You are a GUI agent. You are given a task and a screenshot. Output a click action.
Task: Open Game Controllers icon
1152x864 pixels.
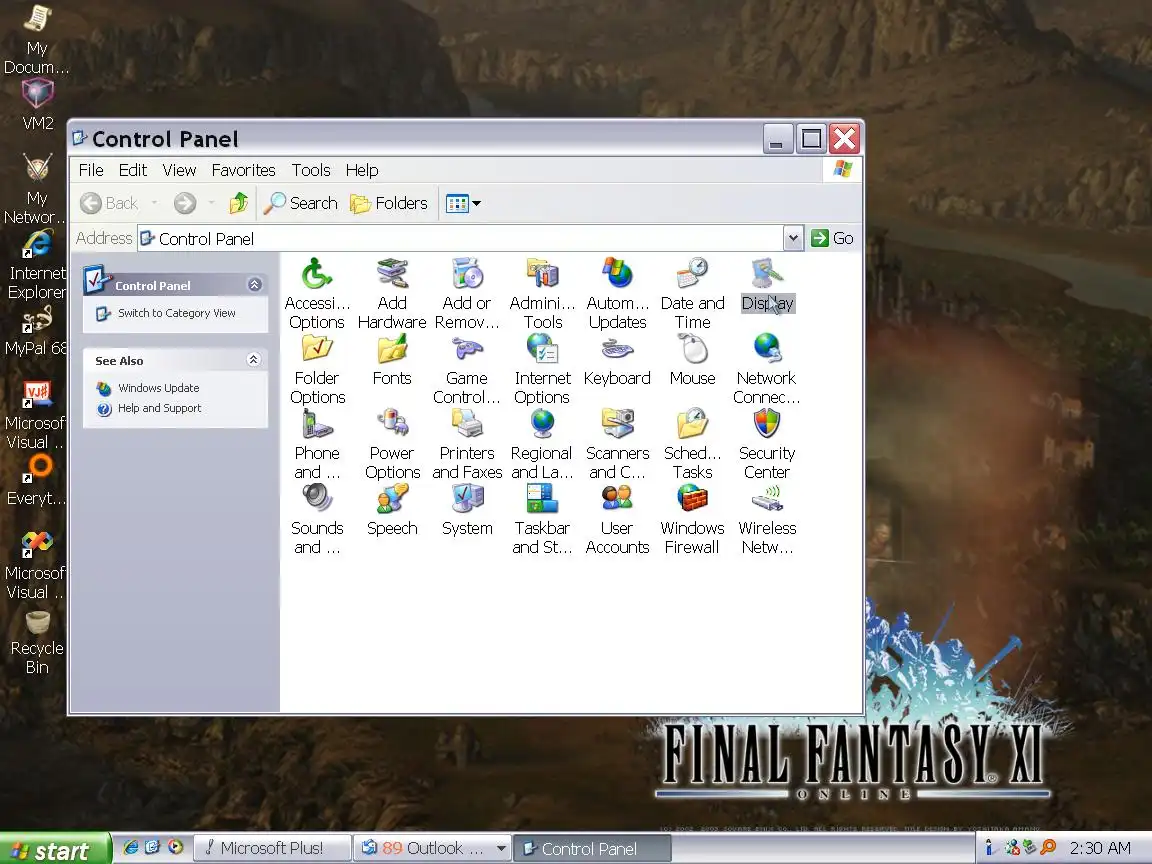467,368
